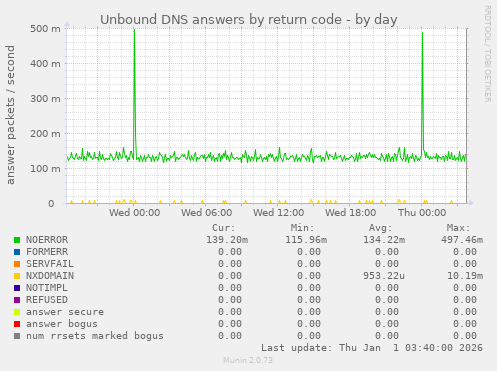Click the 100 m y-axis label
Image resolution: width=497 pixels, height=371 pixels.
point(45,168)
